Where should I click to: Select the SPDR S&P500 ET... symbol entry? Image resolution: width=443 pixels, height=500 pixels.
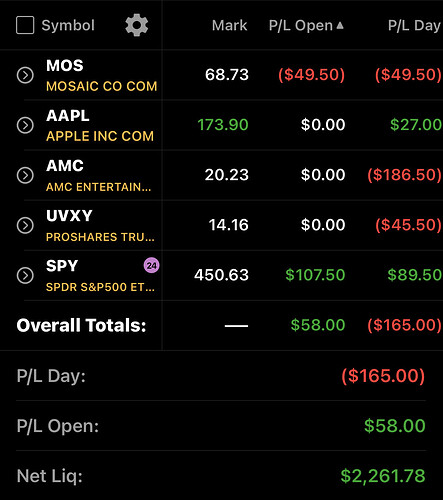tap(100, 287)
